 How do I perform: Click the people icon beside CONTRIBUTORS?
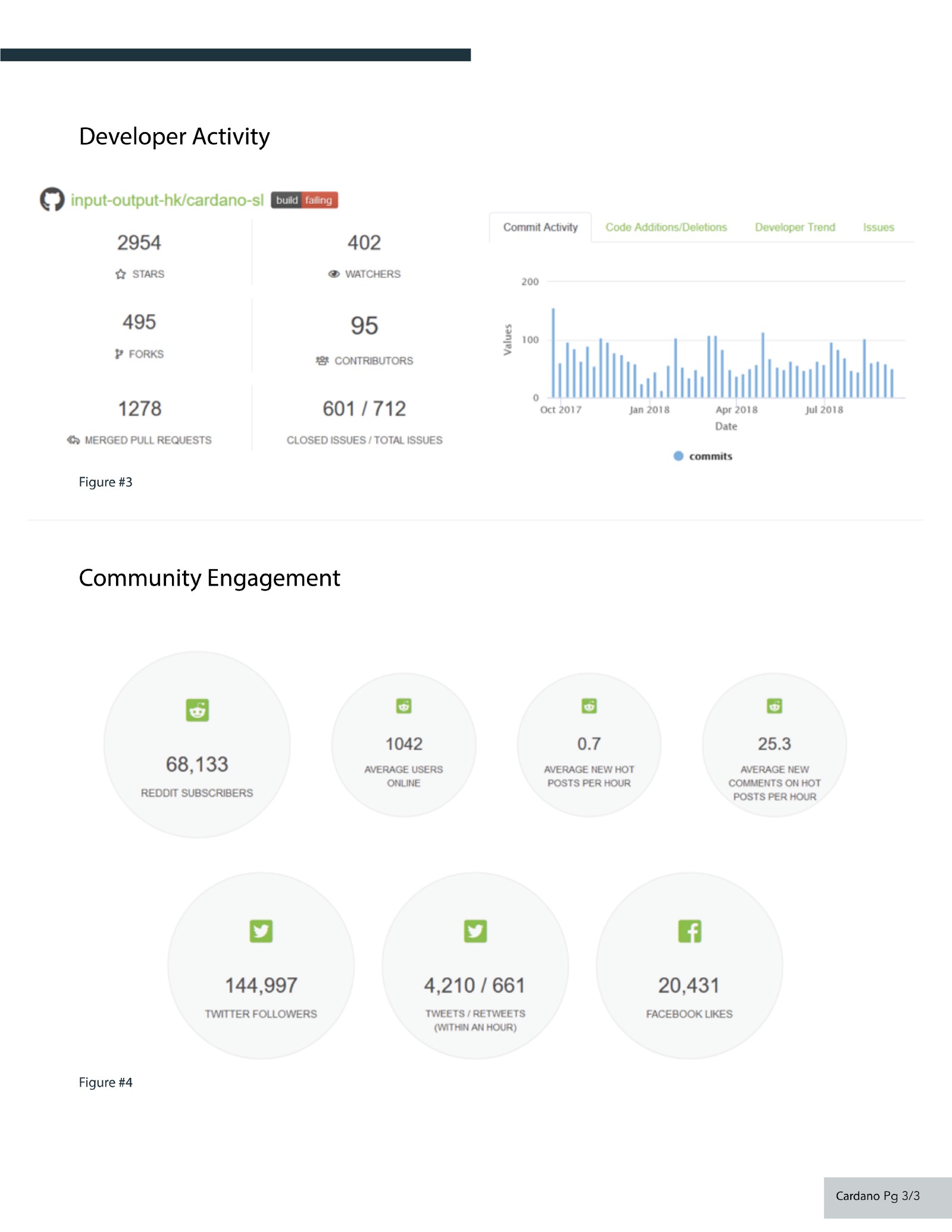[322, 361]
